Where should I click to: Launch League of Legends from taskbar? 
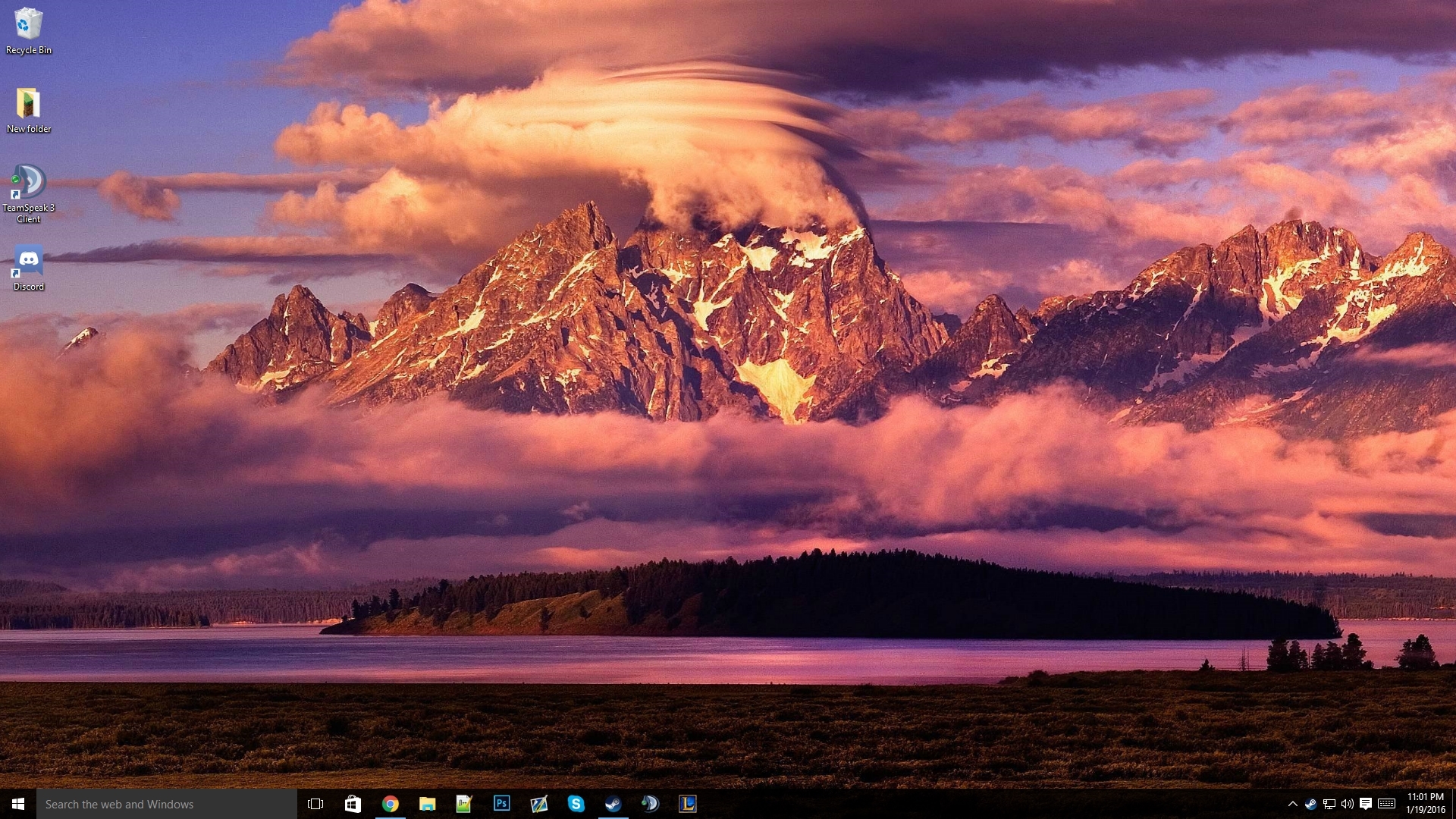687,804
